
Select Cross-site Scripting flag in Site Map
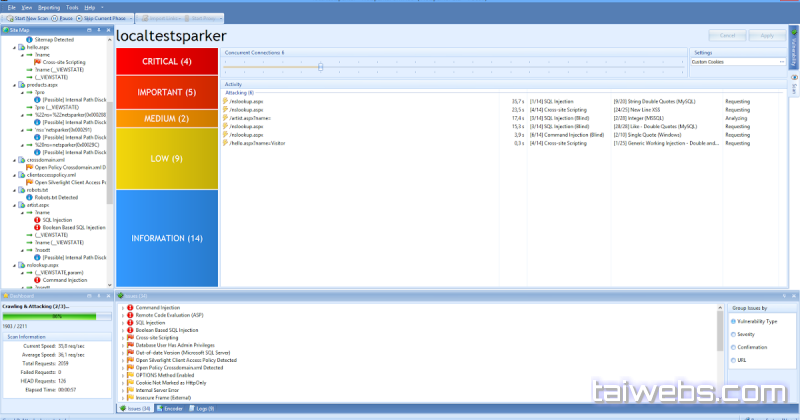click(x=38, y=61)
